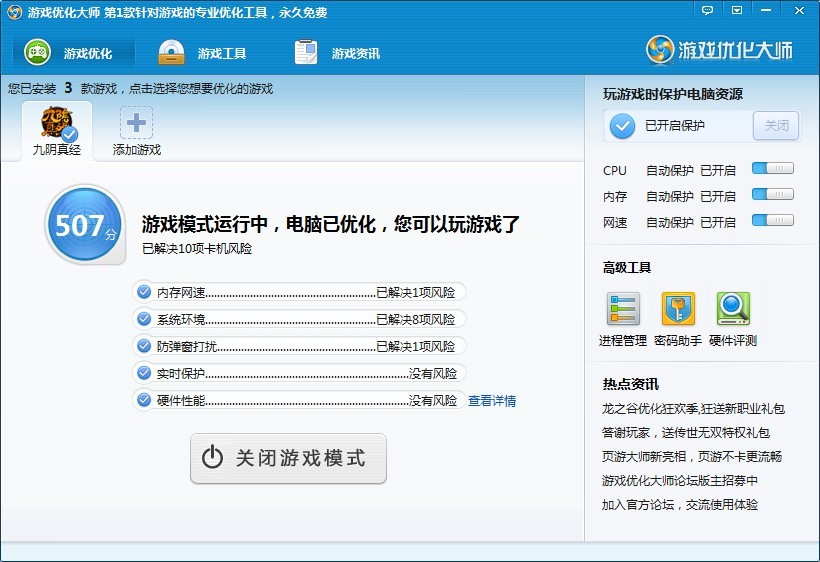Switch to the 游戏工具 tab
This screenshot has height=562, width=820.
(202, 53)
